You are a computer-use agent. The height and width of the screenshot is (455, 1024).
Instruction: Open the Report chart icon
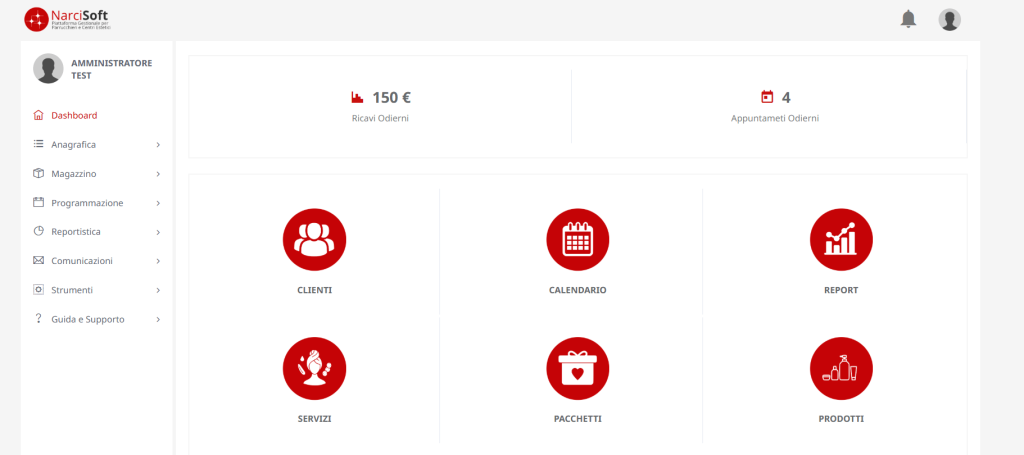841,240
